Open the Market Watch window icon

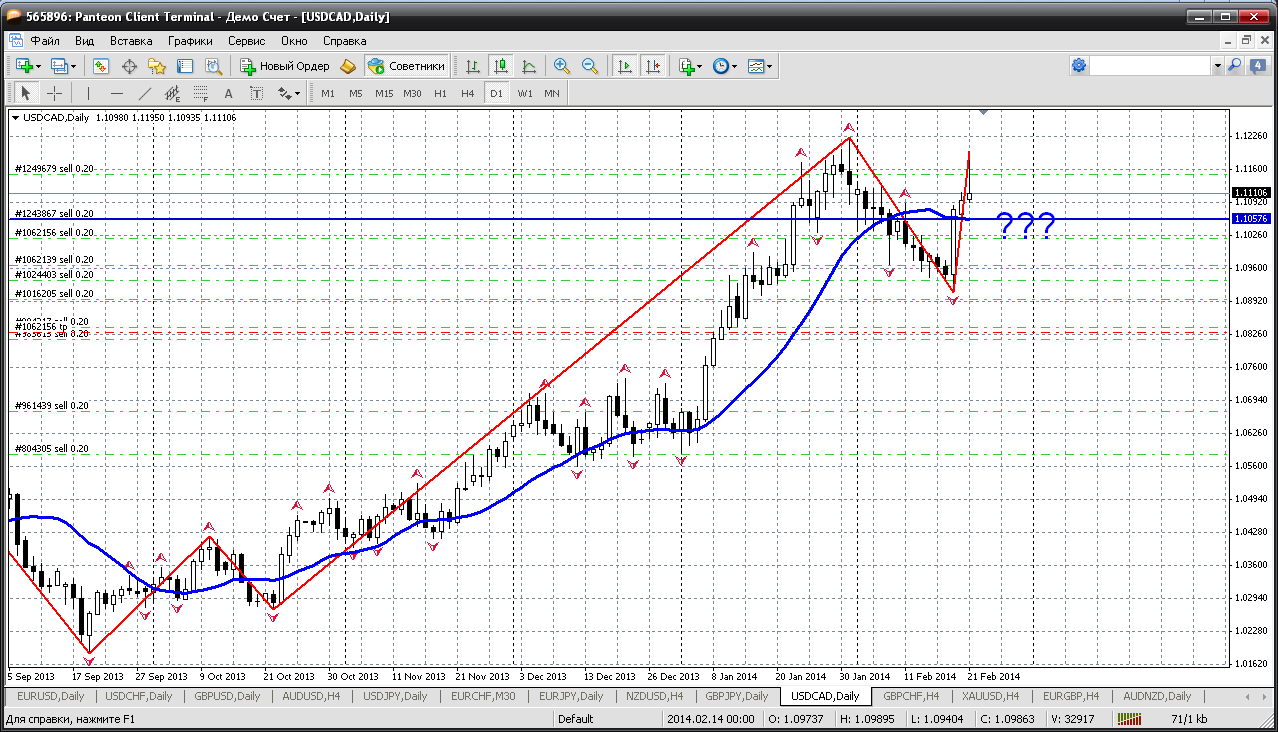tap(101, 66)
